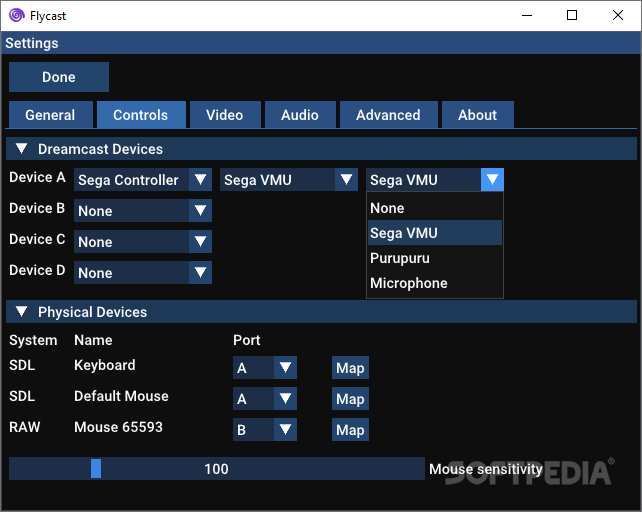Open the Device C dropdown
This screenshot has height=512, width=642.
[x=143, y=242]
